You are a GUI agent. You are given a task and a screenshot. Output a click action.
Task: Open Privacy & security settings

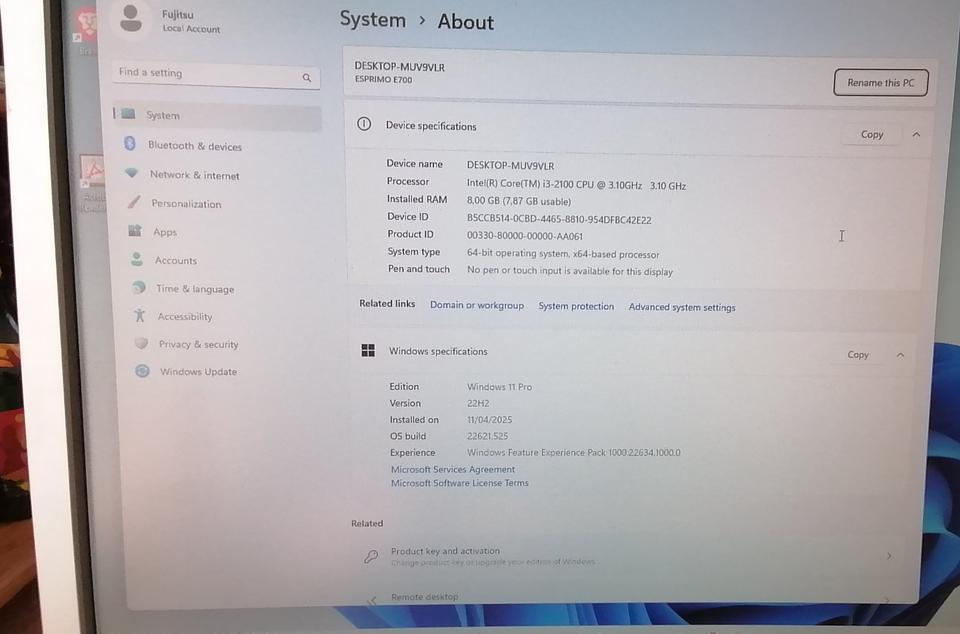(x=198, y=344)
